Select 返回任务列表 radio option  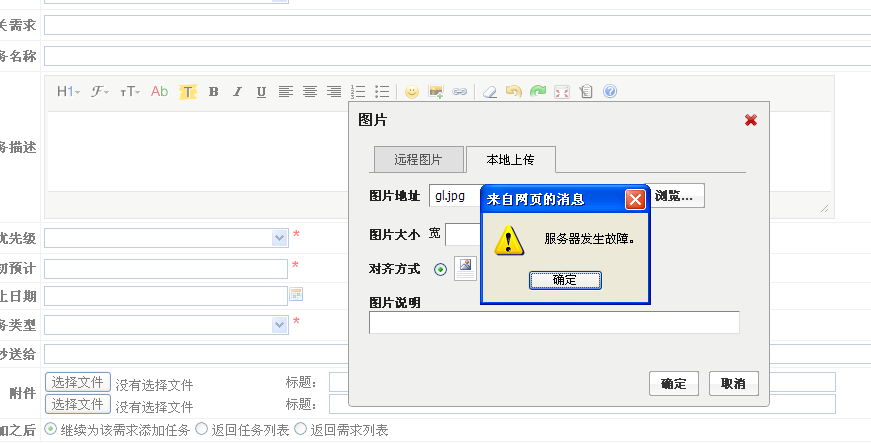click(x=202, y=429)
